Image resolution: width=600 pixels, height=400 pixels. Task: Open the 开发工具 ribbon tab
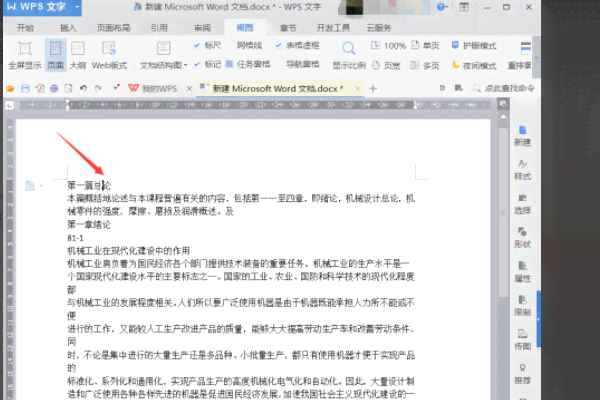pyautogui.click(x=333, y=28)
